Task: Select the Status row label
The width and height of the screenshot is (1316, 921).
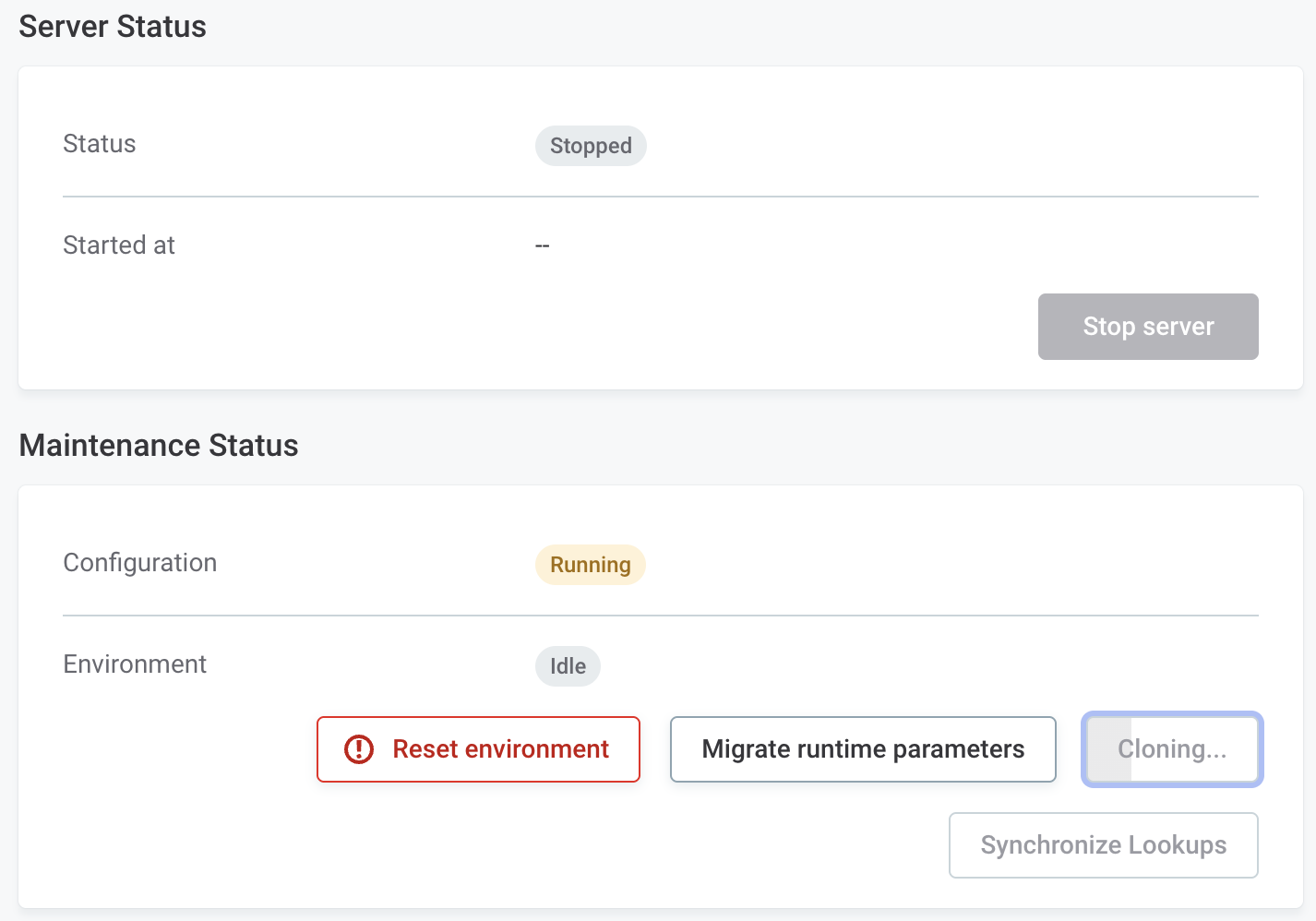Action: (100, 144)
